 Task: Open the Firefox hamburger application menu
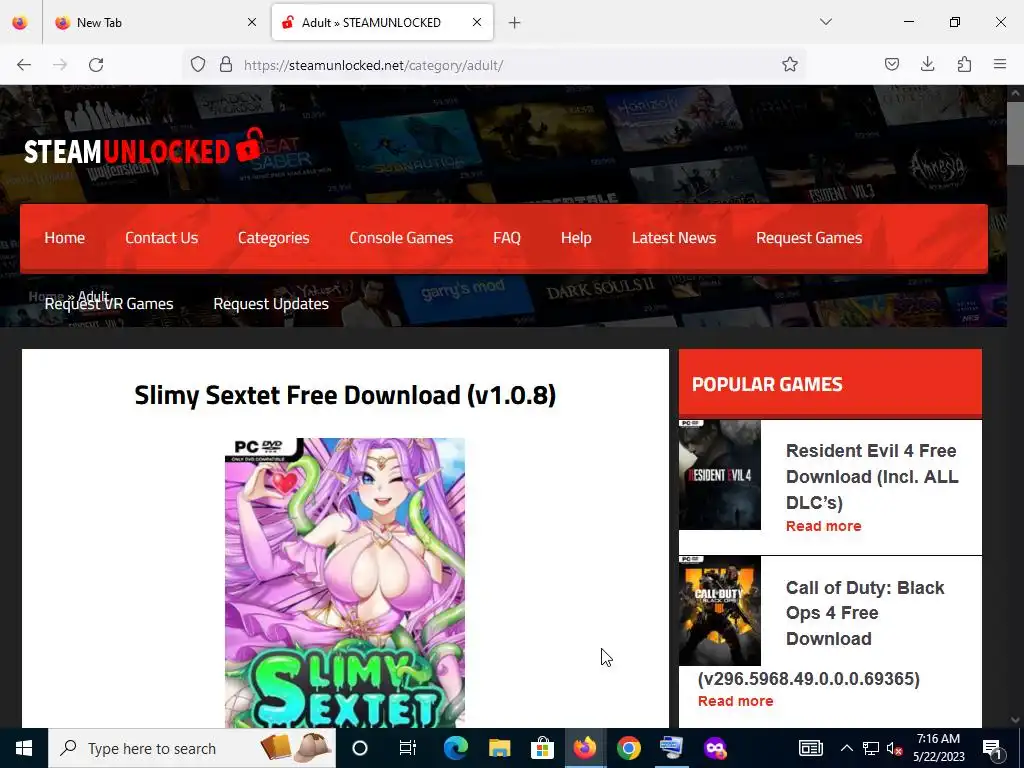pos(1000,64)
